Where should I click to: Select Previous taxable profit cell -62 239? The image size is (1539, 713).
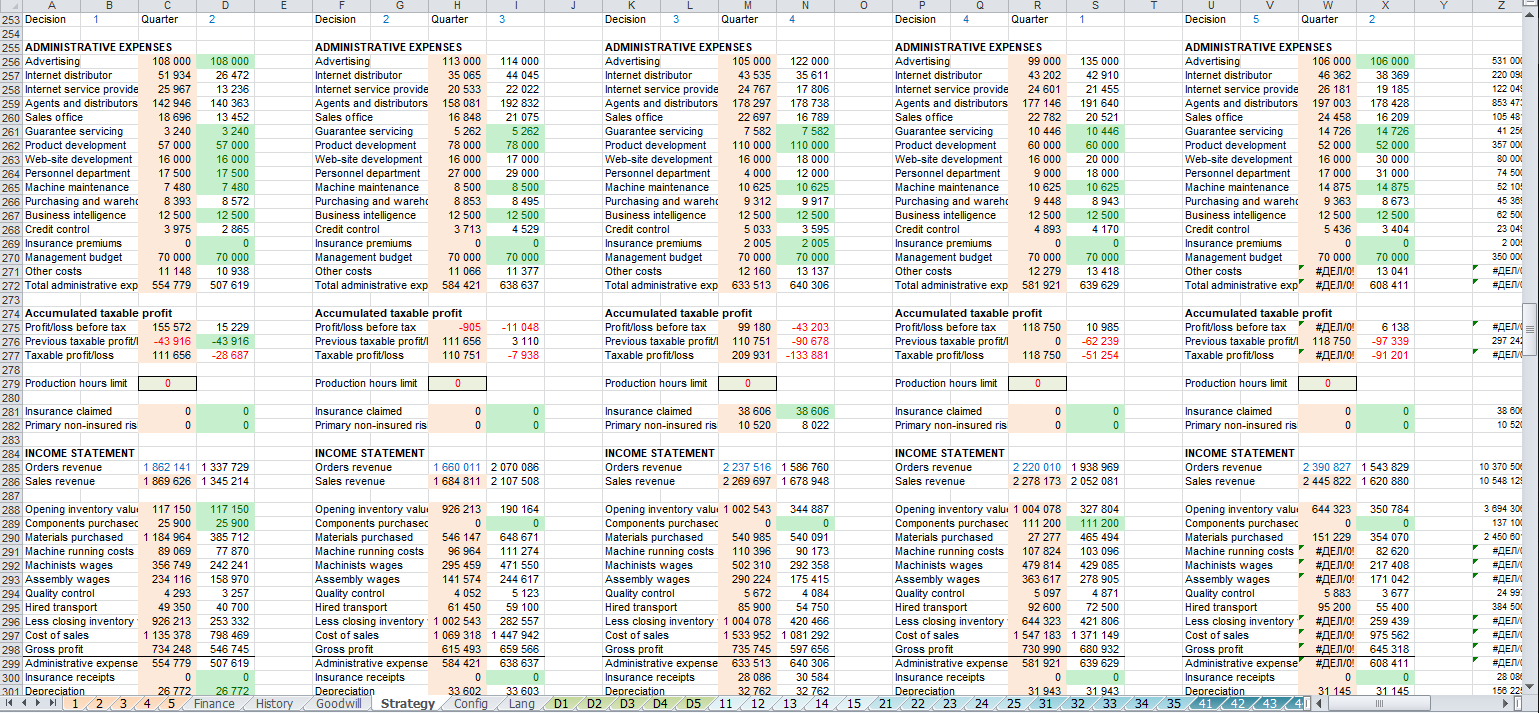click(1096, 341)
